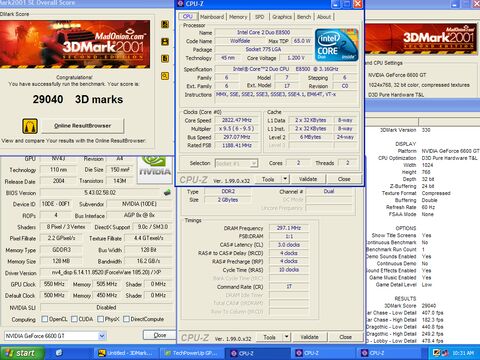Viewport: 480px width, 360px height.
Task: Enable the OpenCL checkbox in GPU-Z
Action: (x=44, y=319)
